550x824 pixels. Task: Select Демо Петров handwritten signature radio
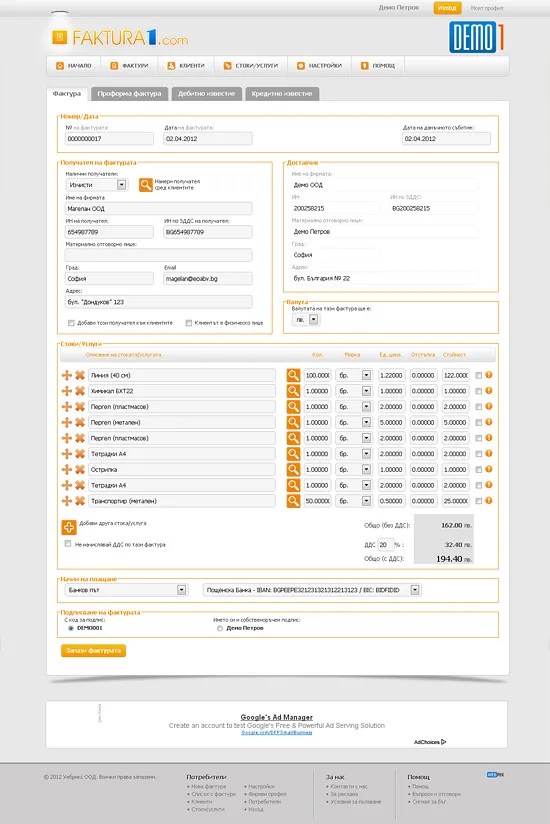220,629
